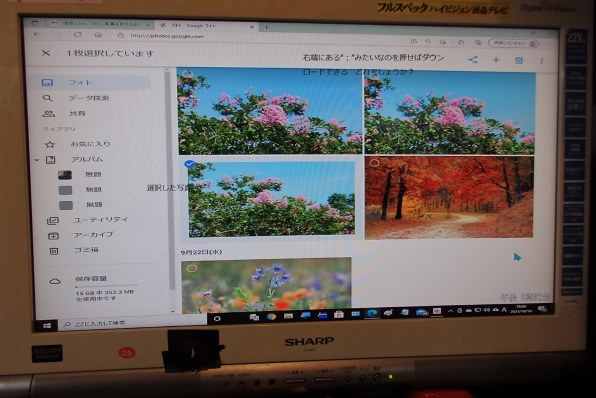Click the trash delete icon in top bar

coord(519,60)
